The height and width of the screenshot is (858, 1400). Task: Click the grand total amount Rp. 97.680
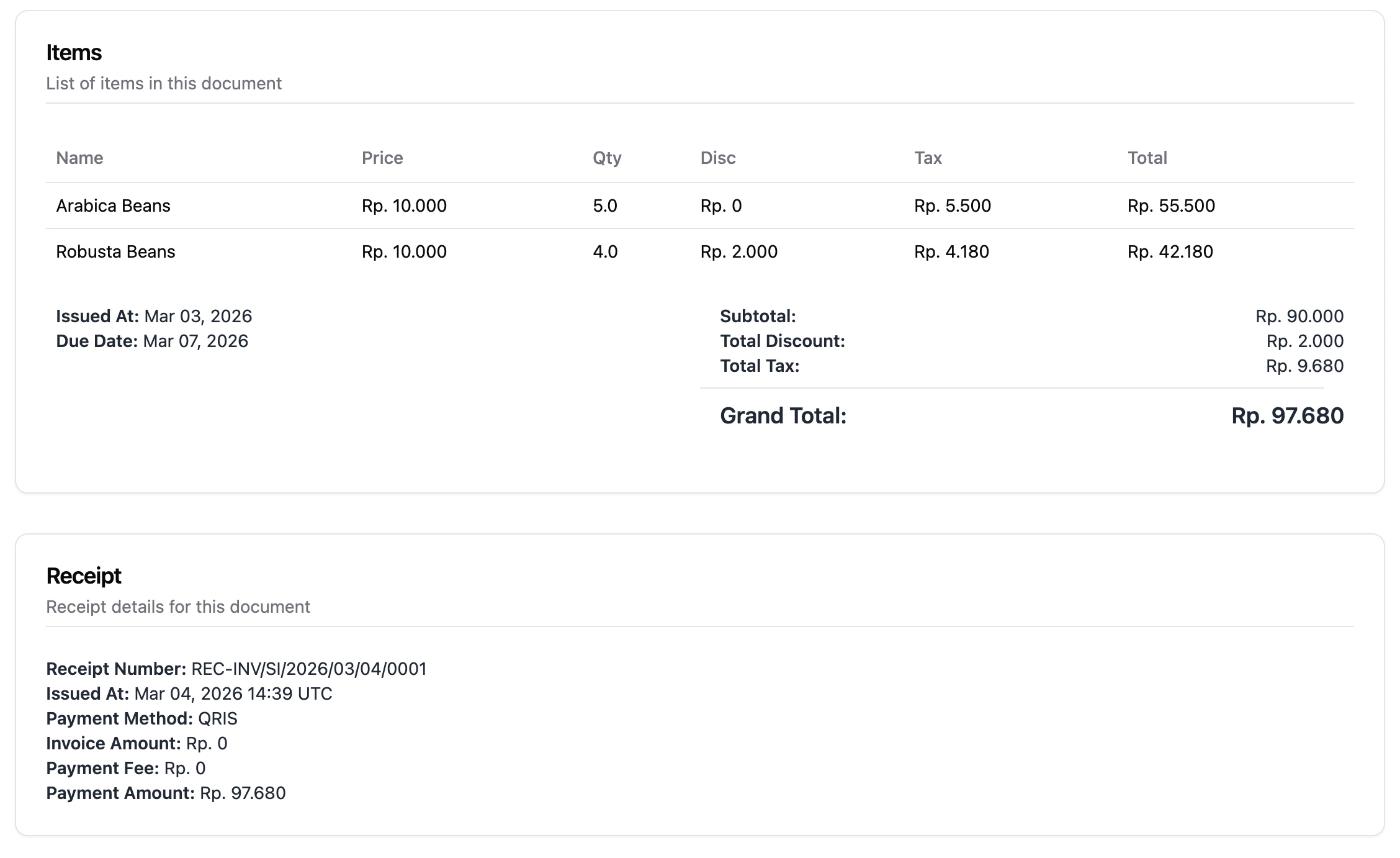(x=1288, y=415)
